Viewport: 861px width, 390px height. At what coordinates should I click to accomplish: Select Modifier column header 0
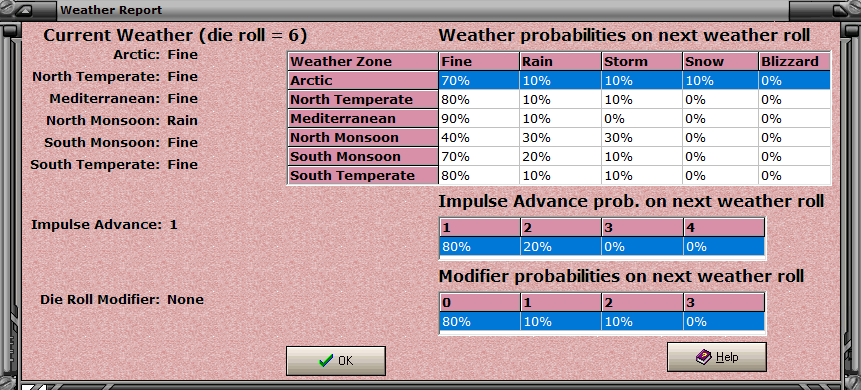[x=480, y=302]
